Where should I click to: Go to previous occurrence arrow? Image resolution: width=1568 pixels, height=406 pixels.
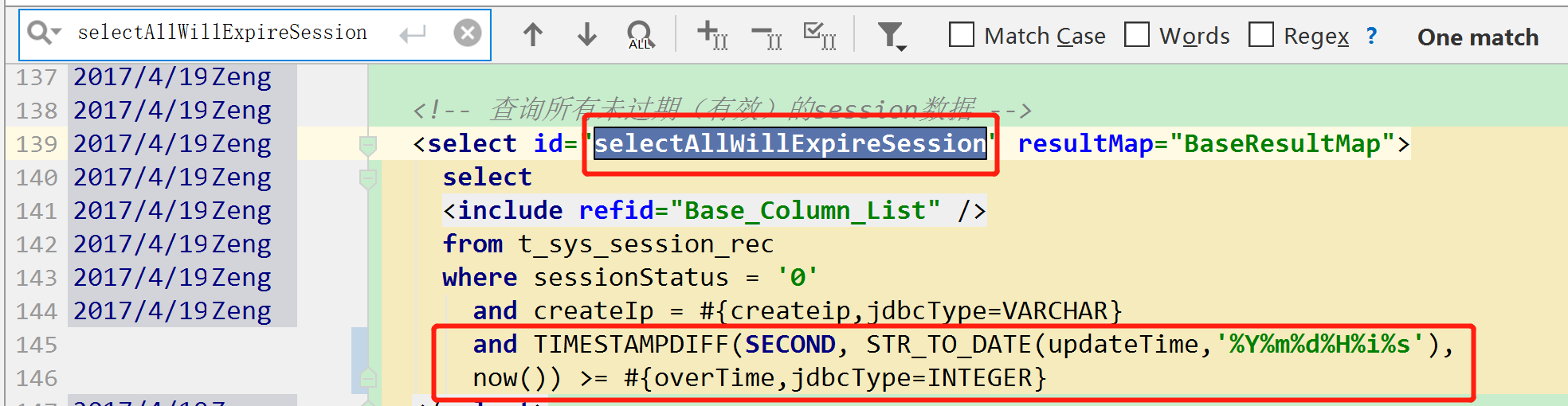click(x=533, y=34)
